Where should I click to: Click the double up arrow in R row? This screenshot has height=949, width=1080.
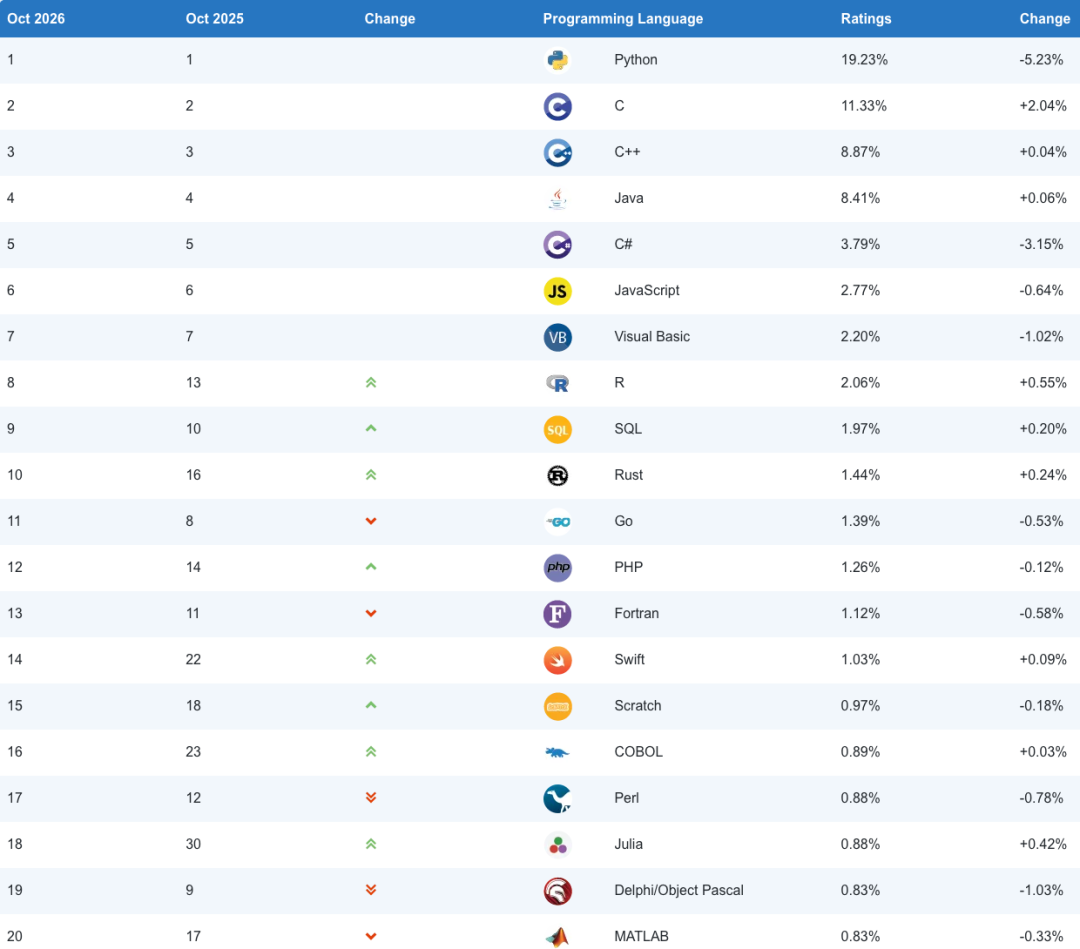point(371,382)
